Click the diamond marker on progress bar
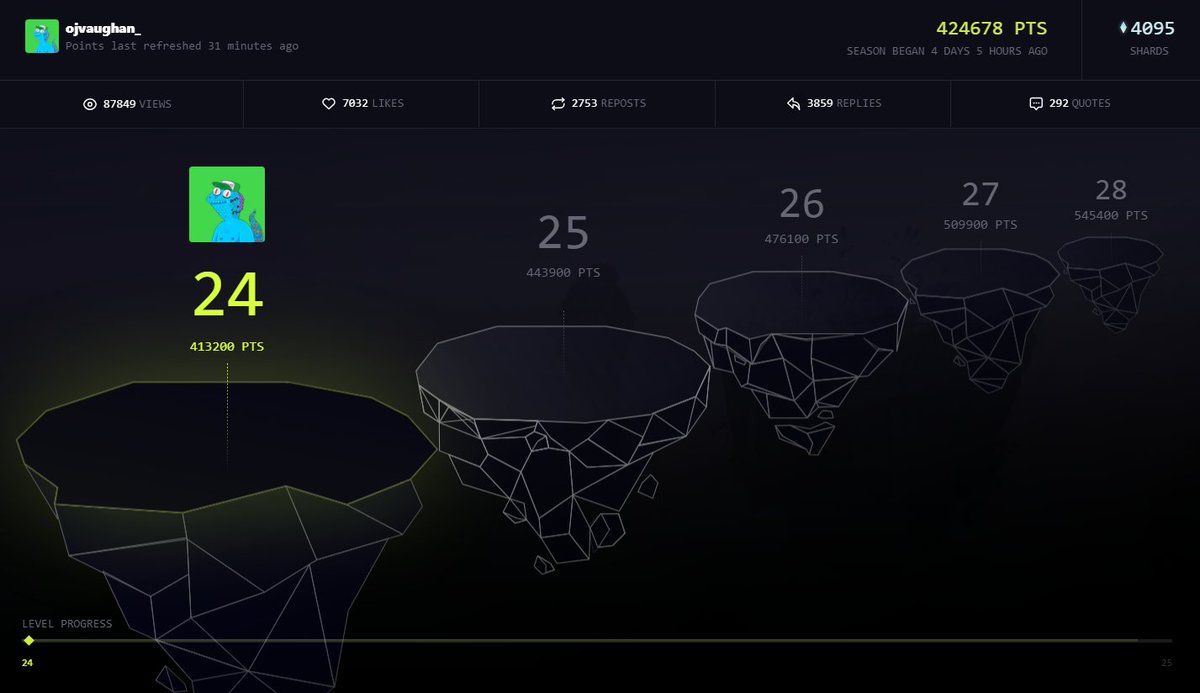Screen dimensions: 1200x693 (x=28, y=640)
